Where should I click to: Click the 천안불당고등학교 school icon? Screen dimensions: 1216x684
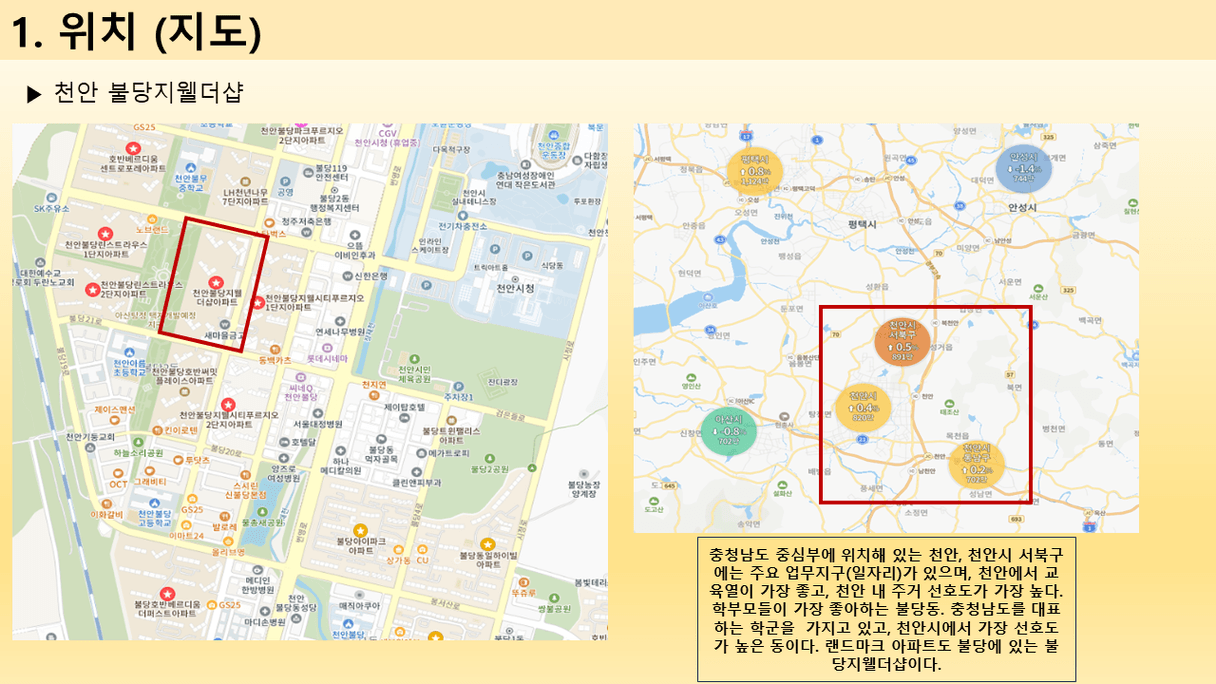tap(155, 501)
